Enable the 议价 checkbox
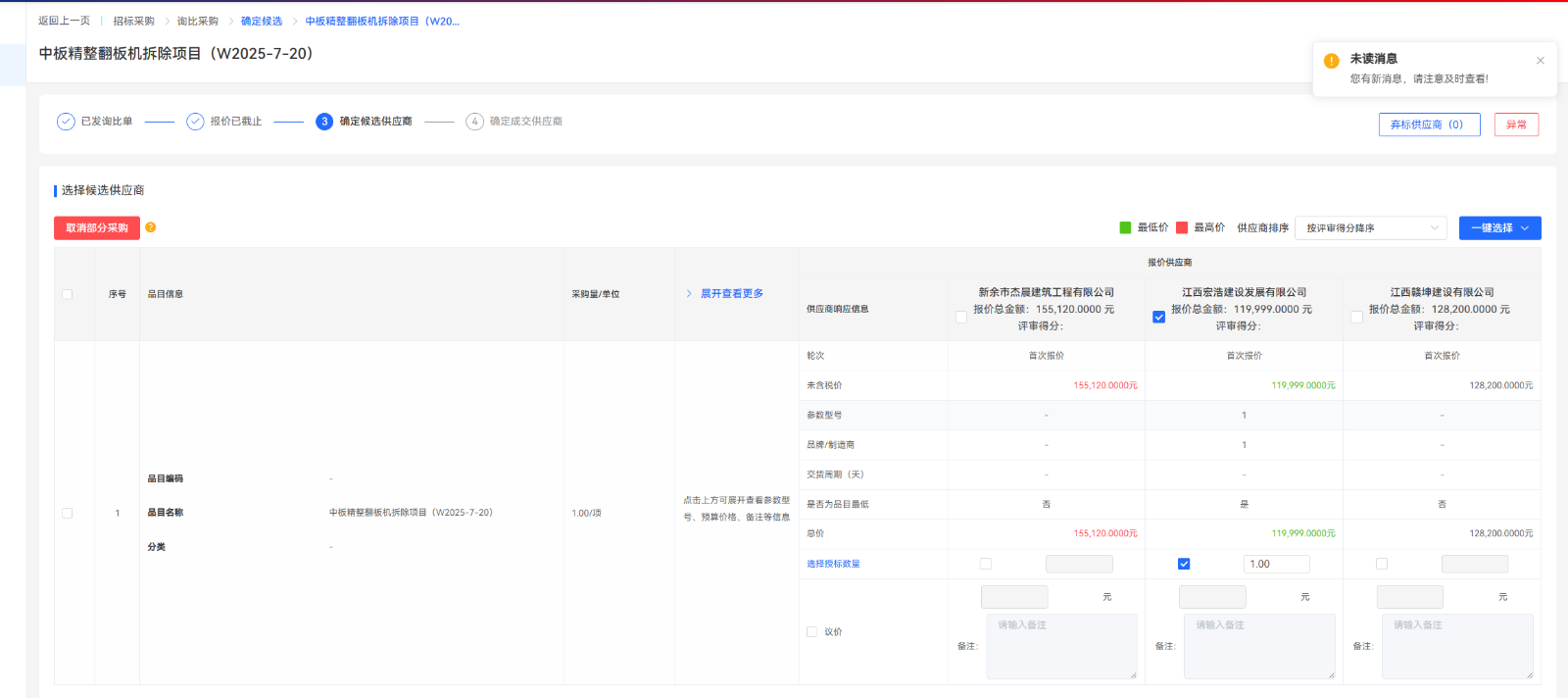The width and height of the screenshot is (1568, 698). 811,632
